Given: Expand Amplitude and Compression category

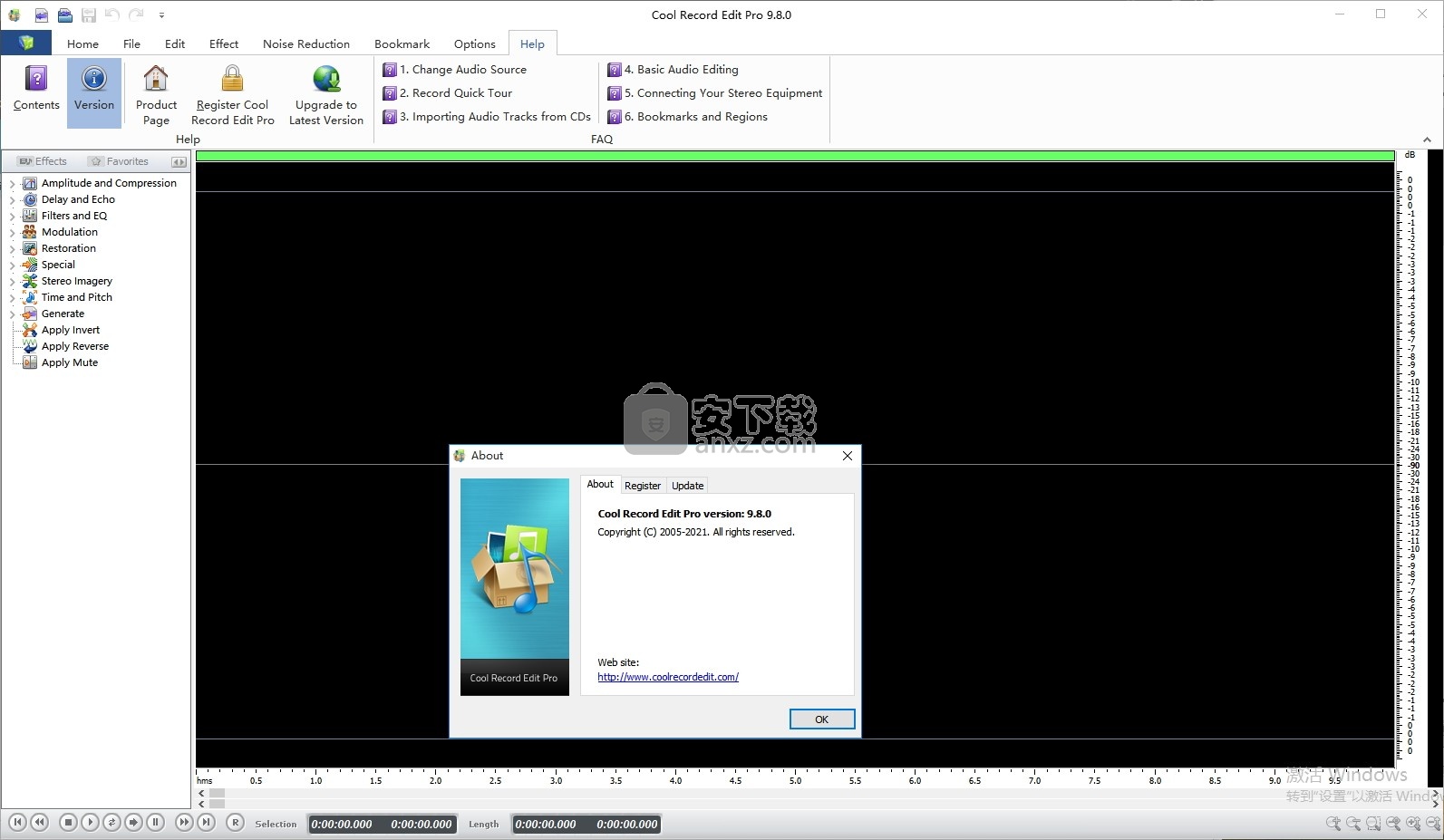Looking at the screenshot, I should [x=13, y=183].
